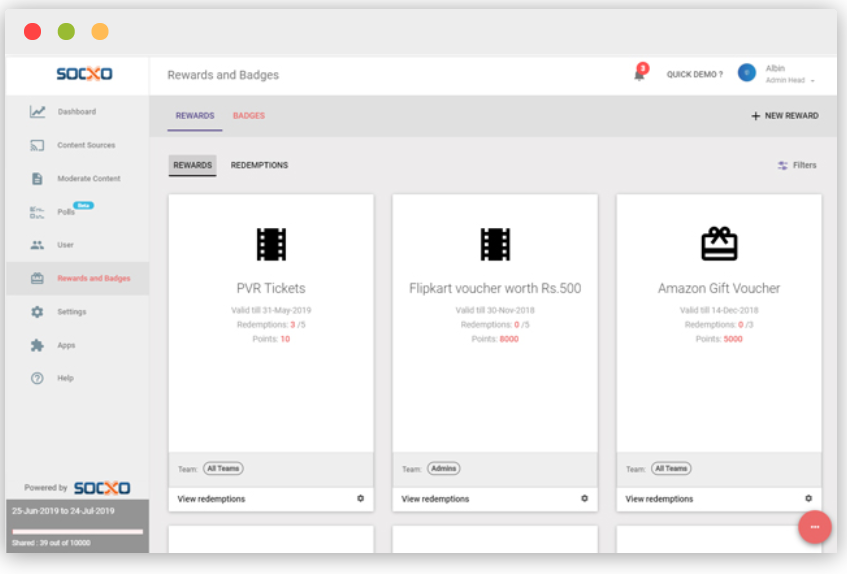847x574 pixels.
Task: Click the All Teams chip on Amazon card
Action: pyautogui.click(x=671, y=469)
